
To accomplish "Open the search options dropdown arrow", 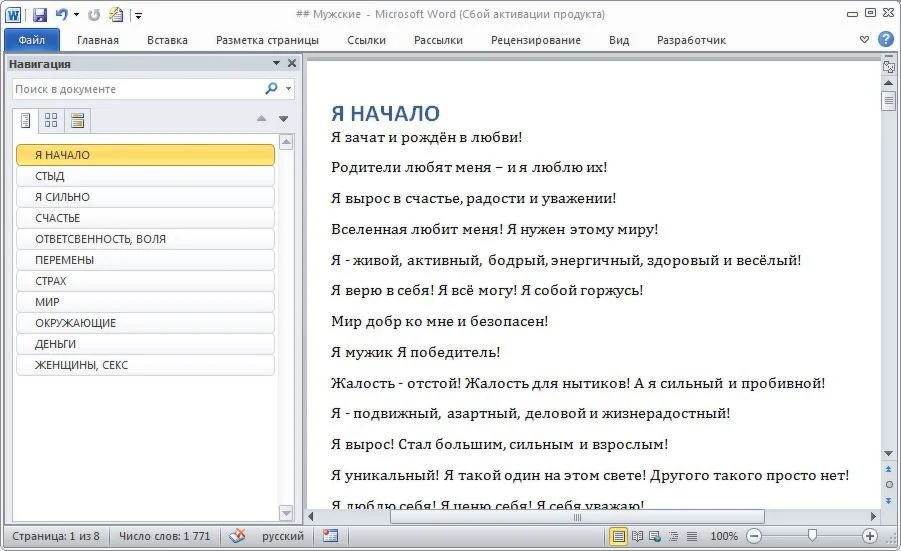I will tap(289, 89).
